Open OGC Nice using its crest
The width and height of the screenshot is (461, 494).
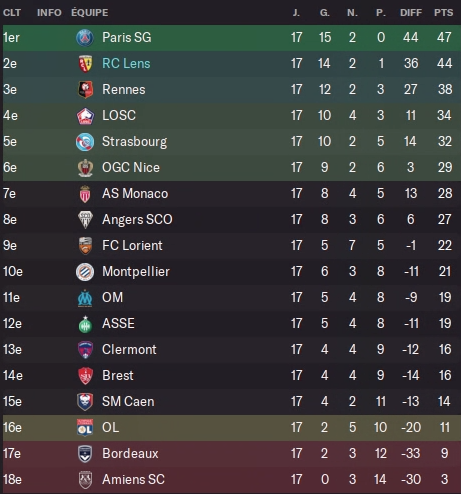tap(85, 168)
